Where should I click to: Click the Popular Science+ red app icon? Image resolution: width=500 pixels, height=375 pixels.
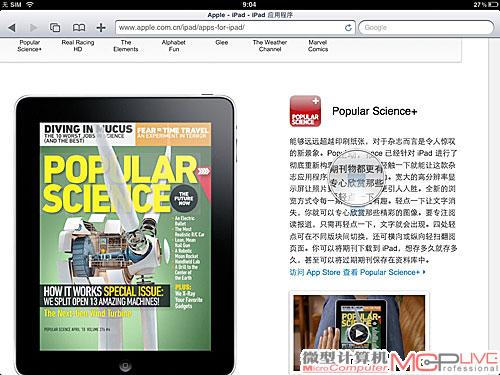click(305, 111)
